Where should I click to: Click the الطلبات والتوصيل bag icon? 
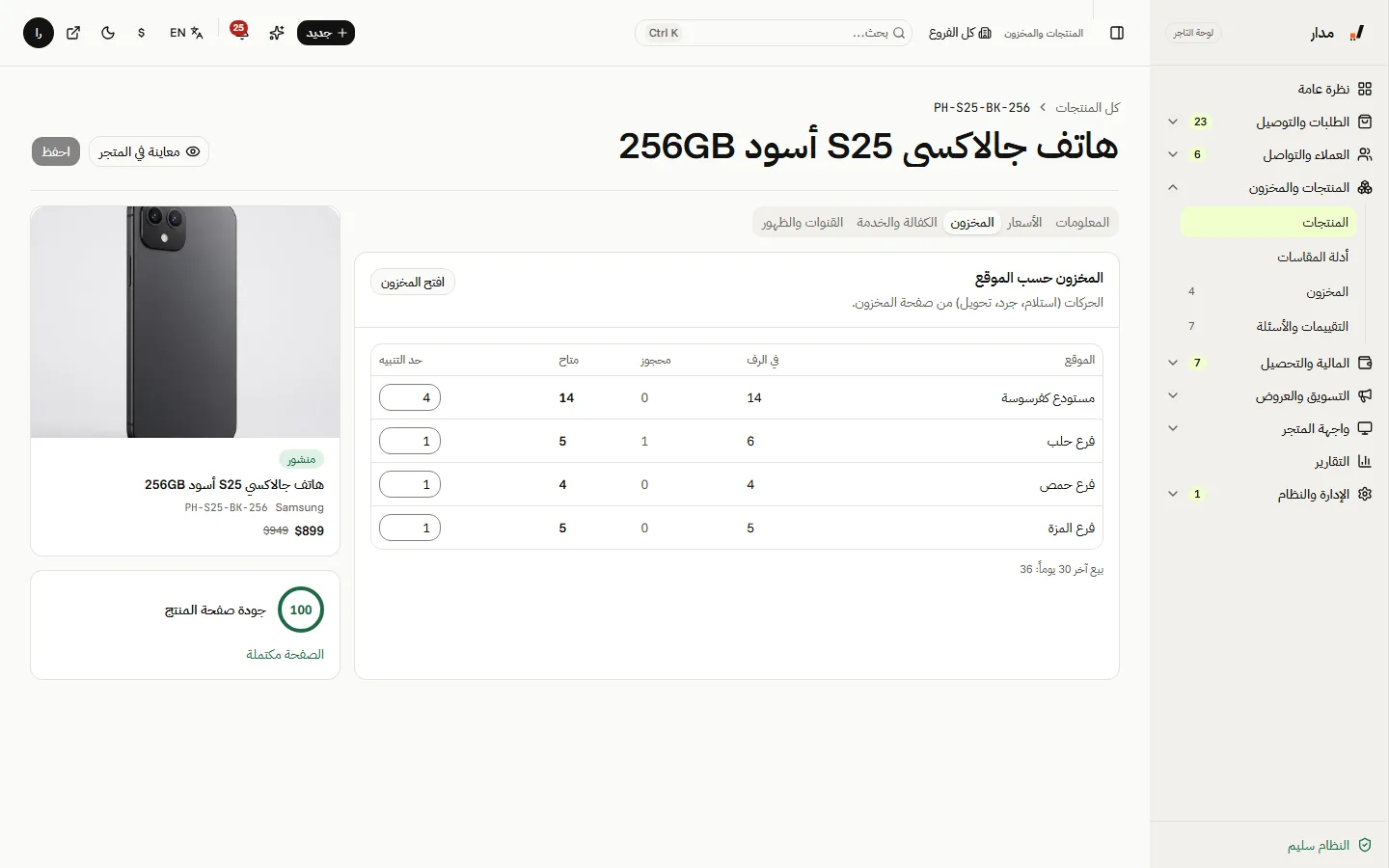tap(1365, 122)
